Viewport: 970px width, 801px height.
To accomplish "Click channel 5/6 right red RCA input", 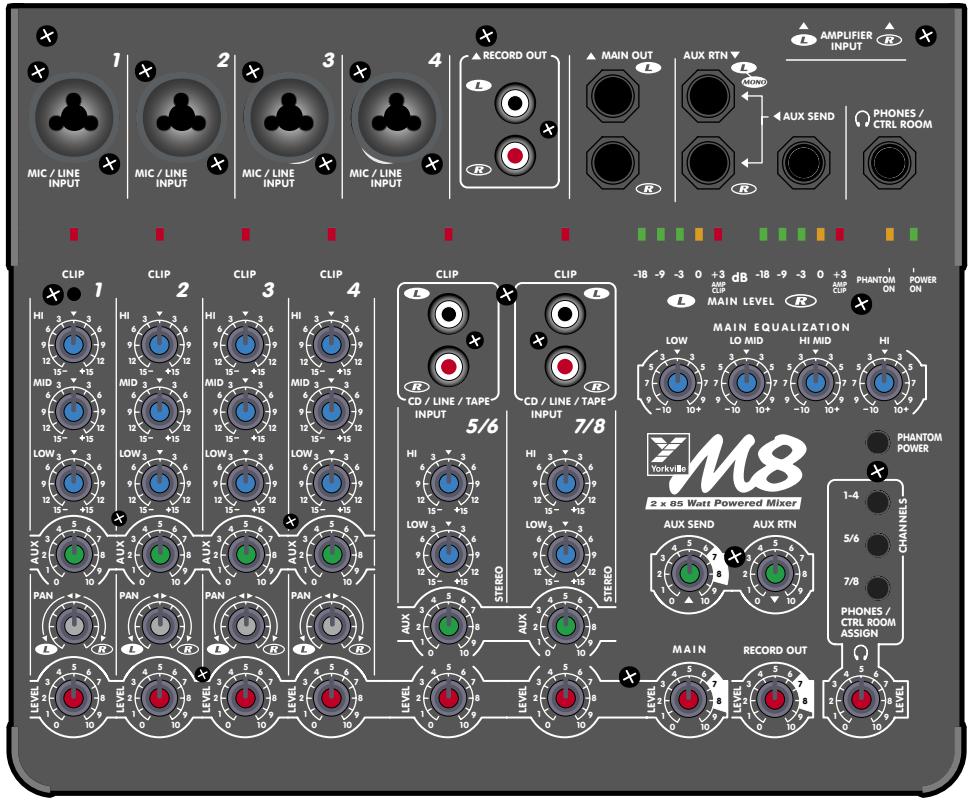I will (x=449, y=366).
